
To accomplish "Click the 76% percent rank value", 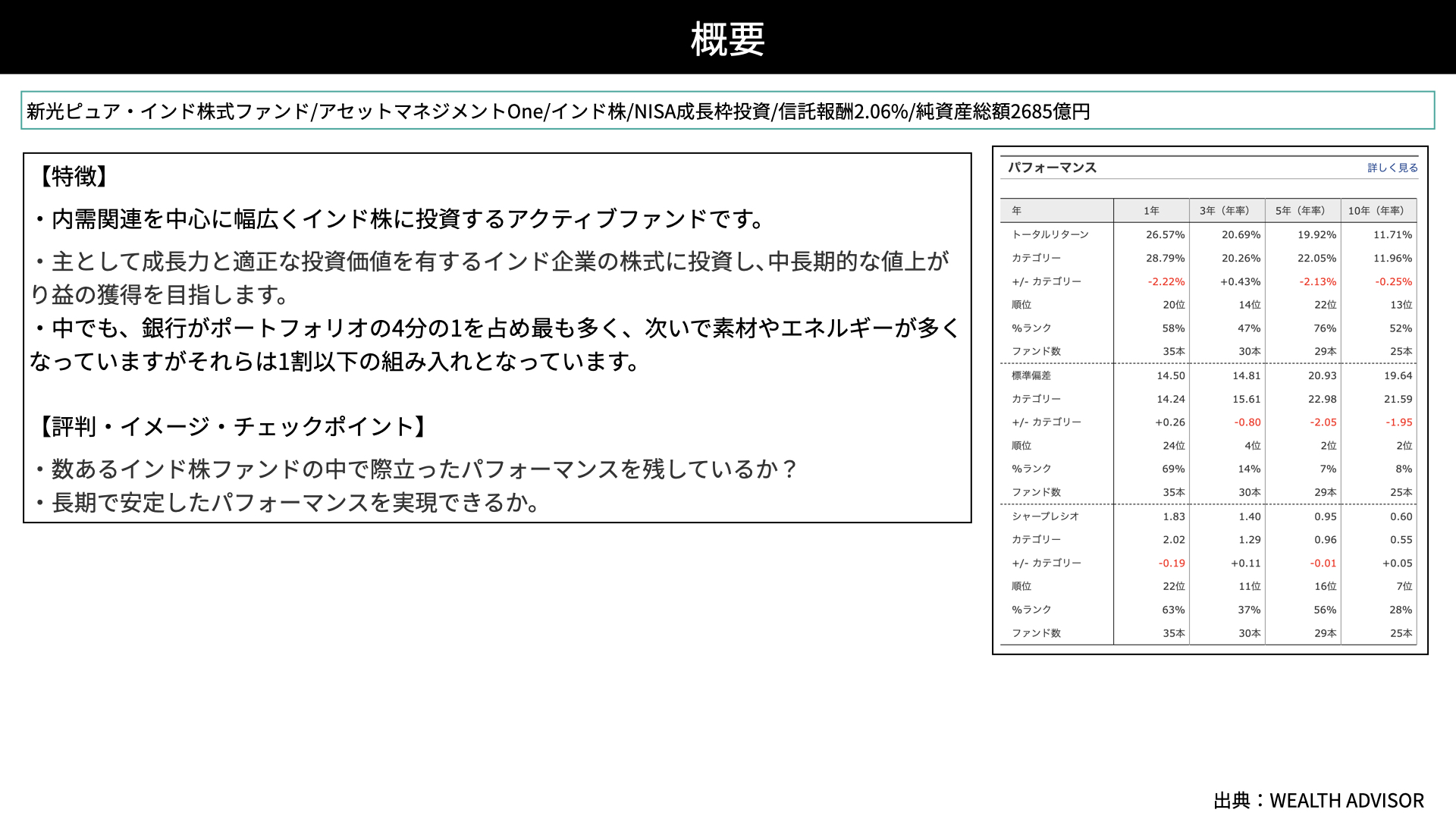I will [x=1325, y=328].
